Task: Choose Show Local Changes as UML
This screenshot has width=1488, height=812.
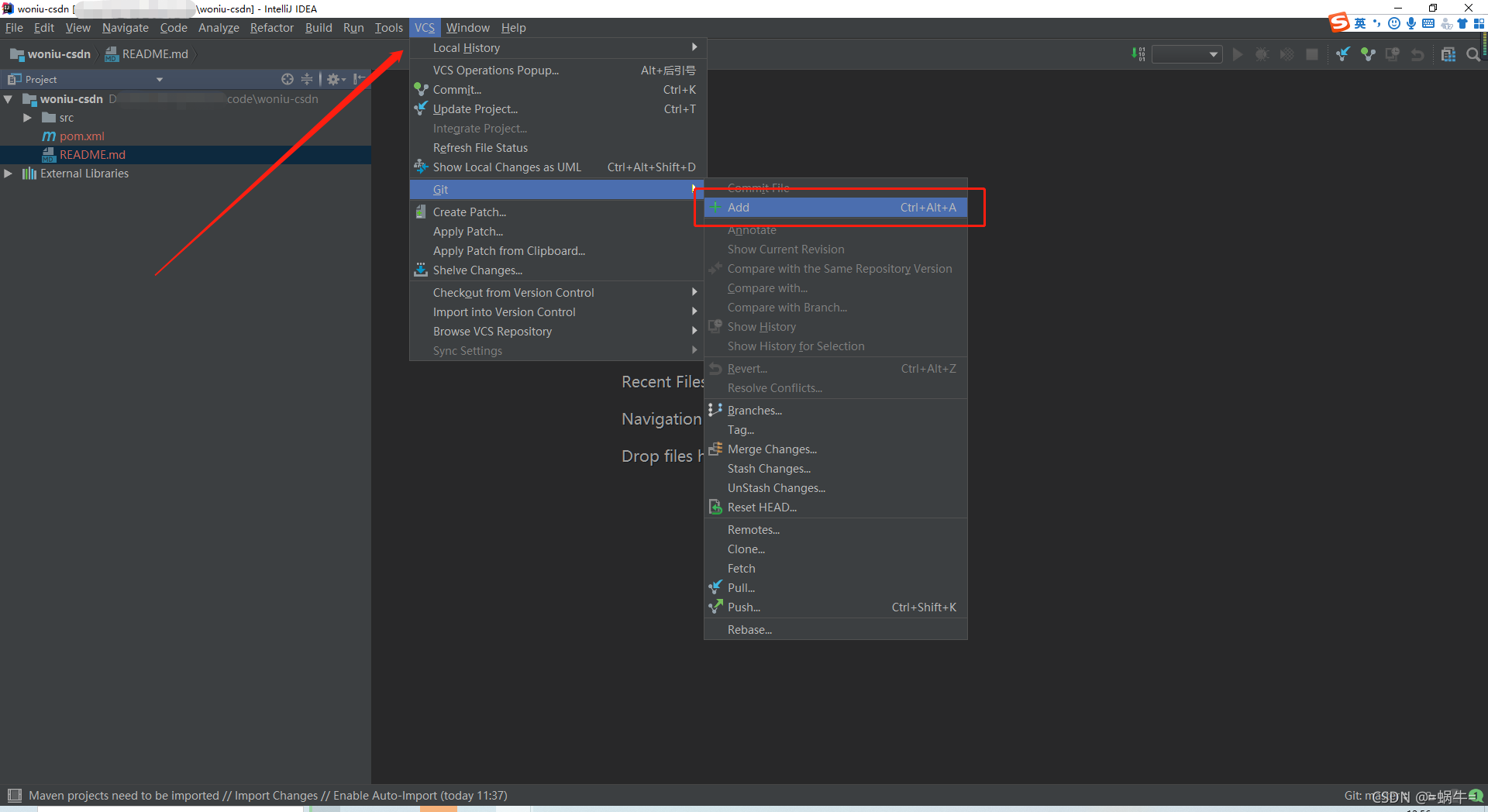Action: pyautogui.click(x=558, y=167)
